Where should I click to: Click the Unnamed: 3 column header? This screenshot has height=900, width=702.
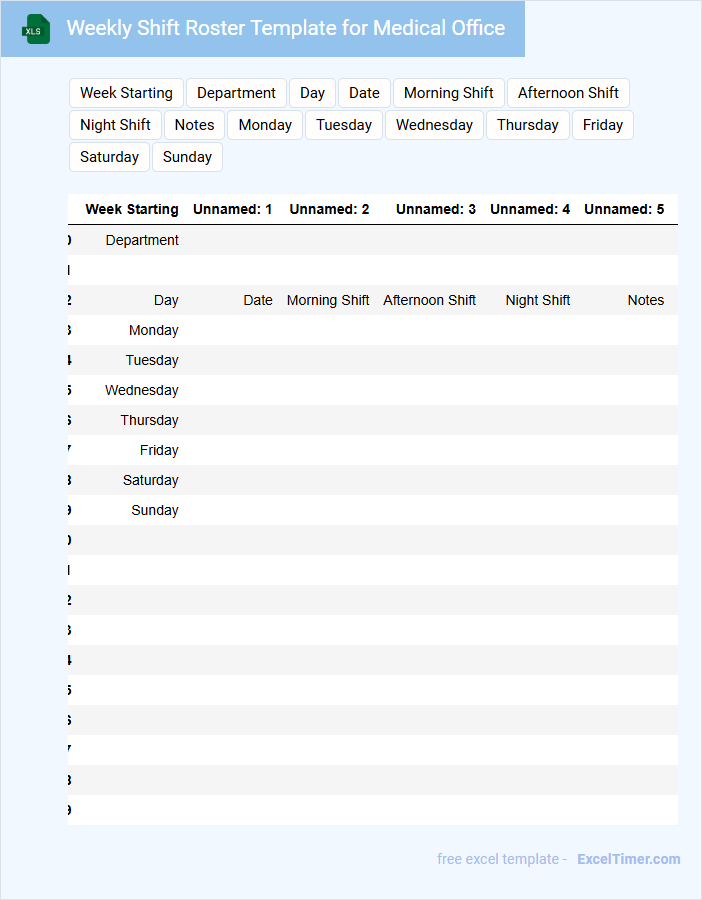(436, 210)
